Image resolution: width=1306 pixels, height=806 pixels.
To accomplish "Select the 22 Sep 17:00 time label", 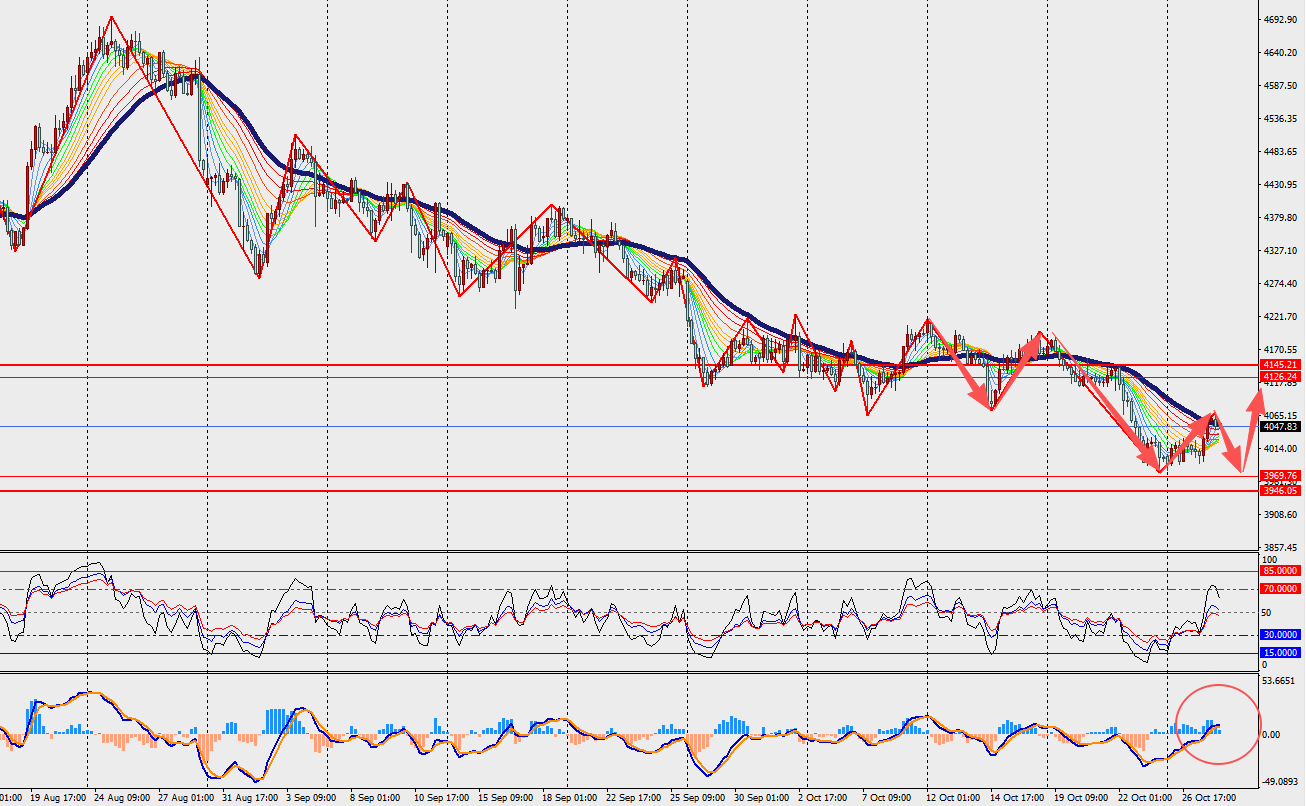I will click(x=634, y=798).
